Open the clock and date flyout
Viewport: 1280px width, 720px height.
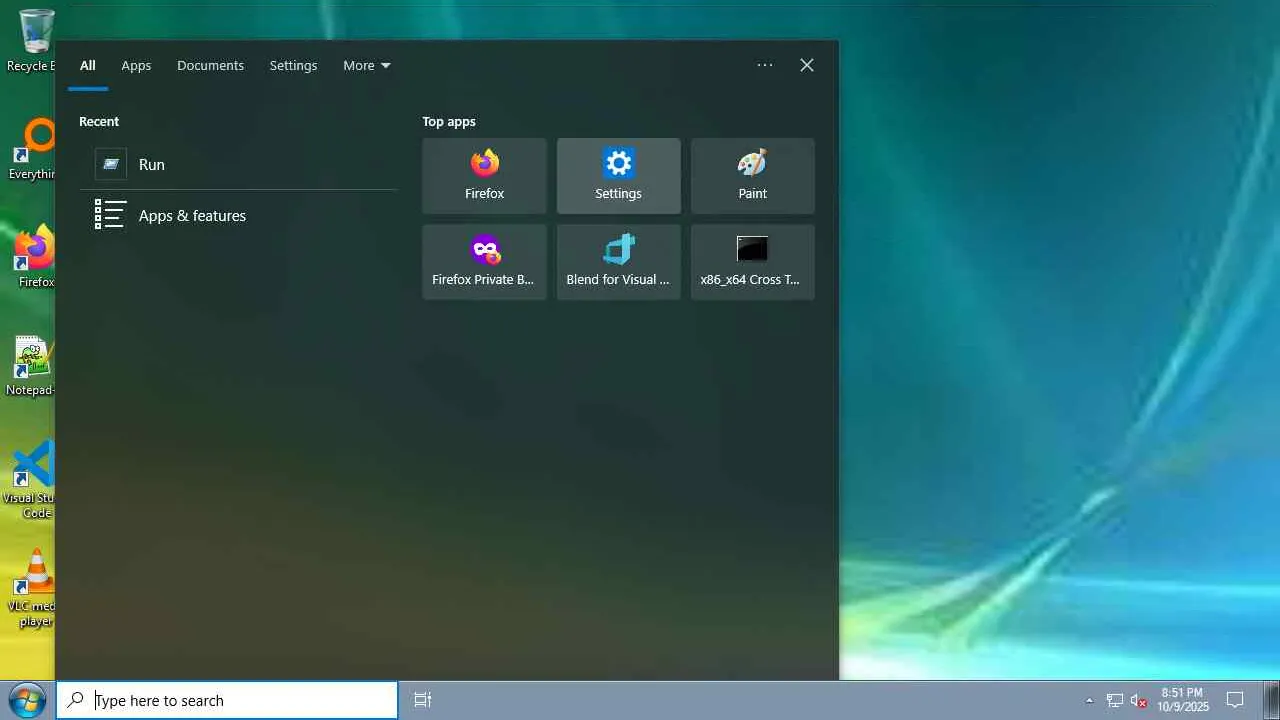tap(1183, 700)
